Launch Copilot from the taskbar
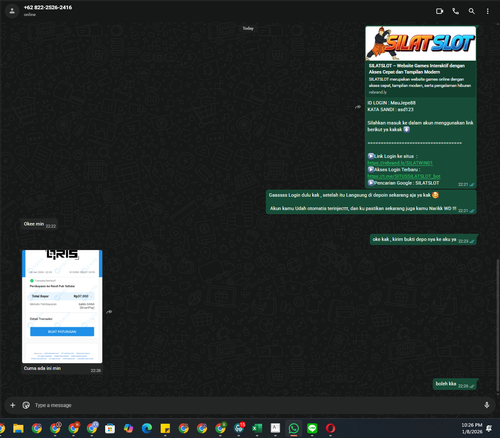This screenshot has width=500, height=438. [x=128, y=428]
